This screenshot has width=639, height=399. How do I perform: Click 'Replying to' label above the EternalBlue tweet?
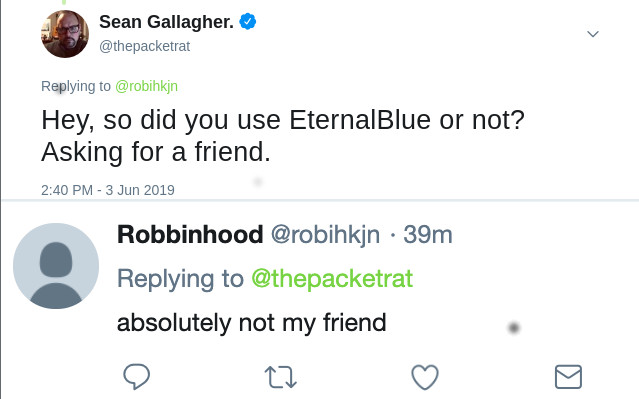(76, 86)
